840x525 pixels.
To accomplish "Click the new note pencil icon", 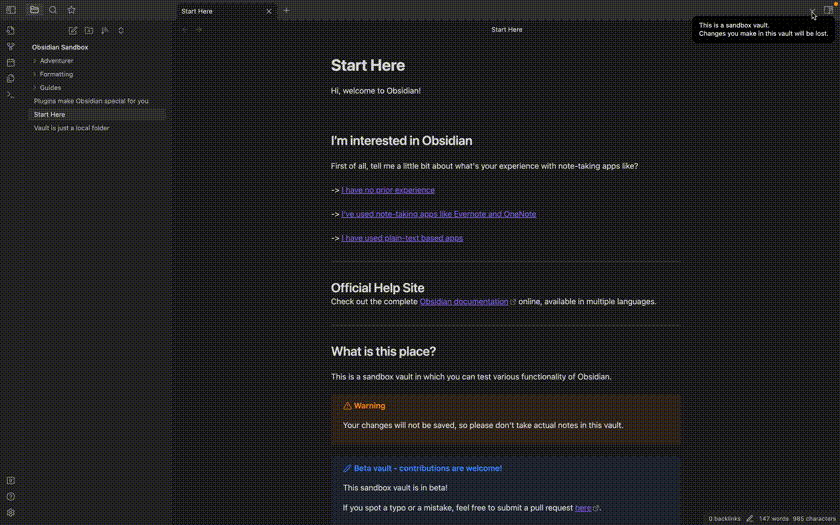I will [x=73, y=31].
